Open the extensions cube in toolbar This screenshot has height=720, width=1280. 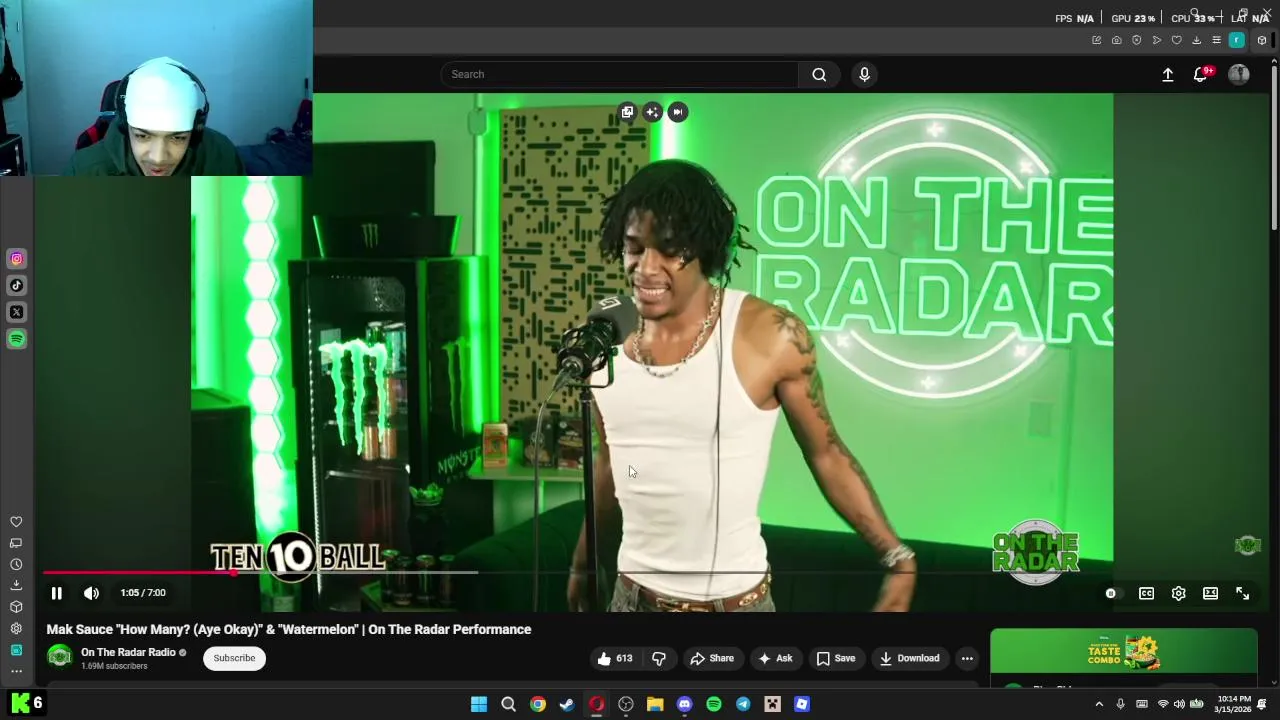point(1261,40)
